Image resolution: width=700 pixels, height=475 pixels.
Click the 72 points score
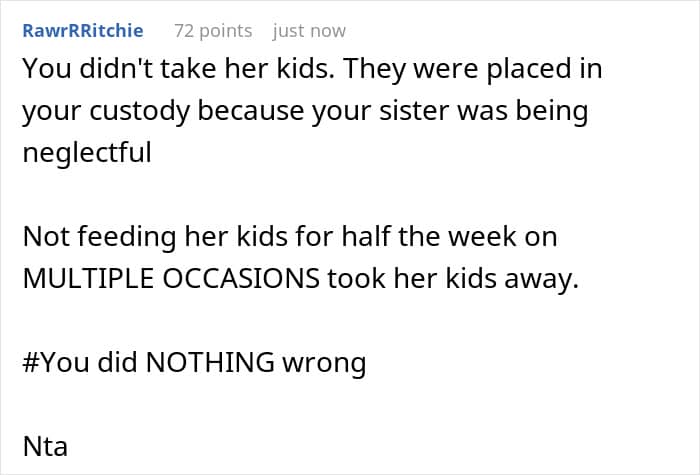point(213,31)
